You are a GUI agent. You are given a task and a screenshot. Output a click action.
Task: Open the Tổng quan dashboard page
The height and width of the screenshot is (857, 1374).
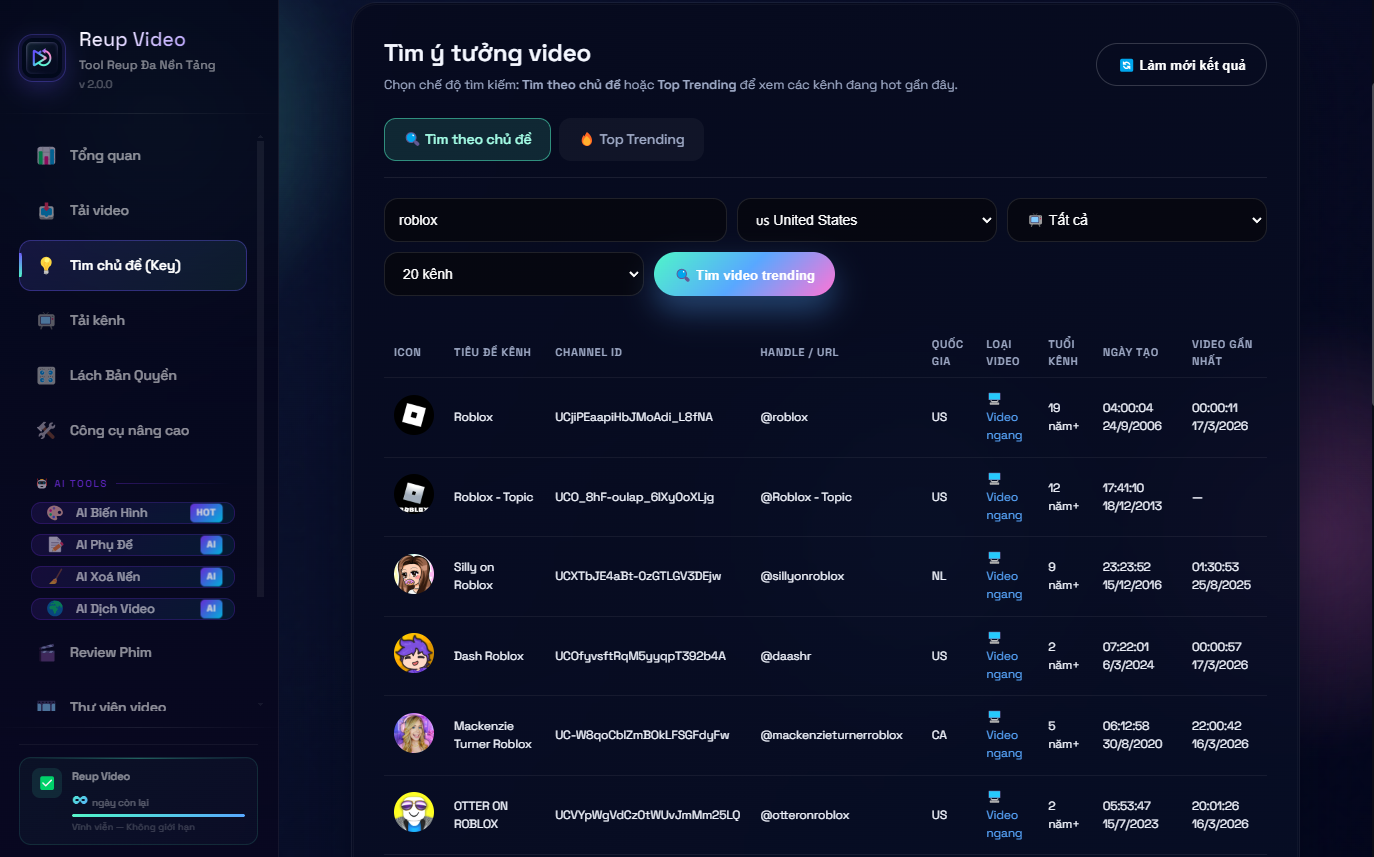click(105, 156)
